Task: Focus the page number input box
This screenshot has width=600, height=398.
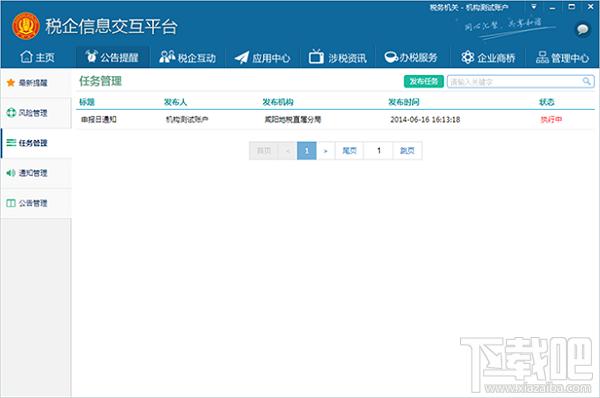Action: coord(378,151)
